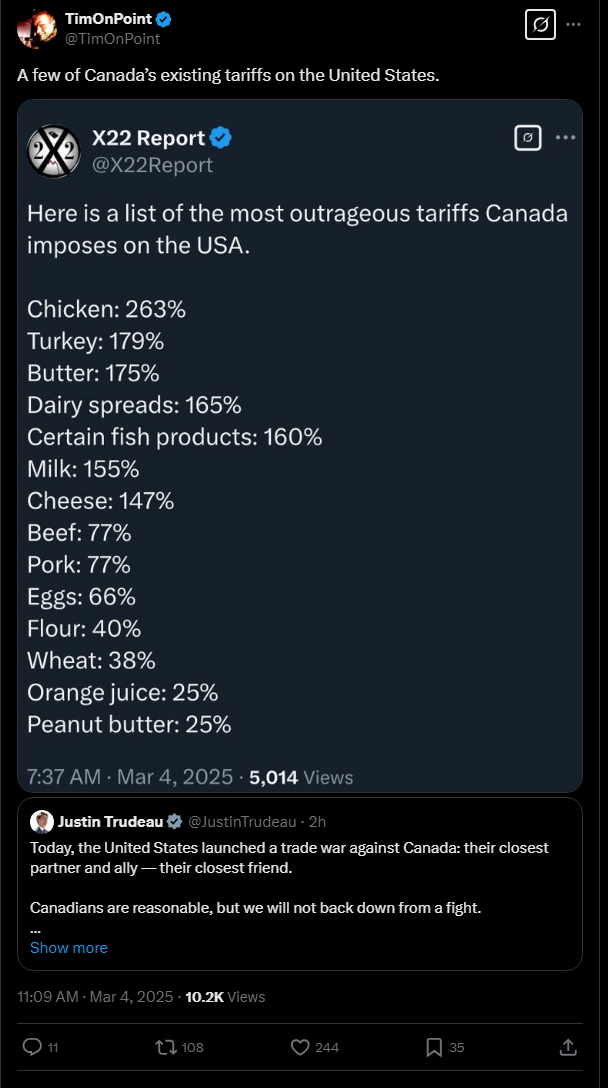Viewport: 608px width, 1088px height.
Task: Click the Justin Trudeau display name
Action: tap(110, 822)
